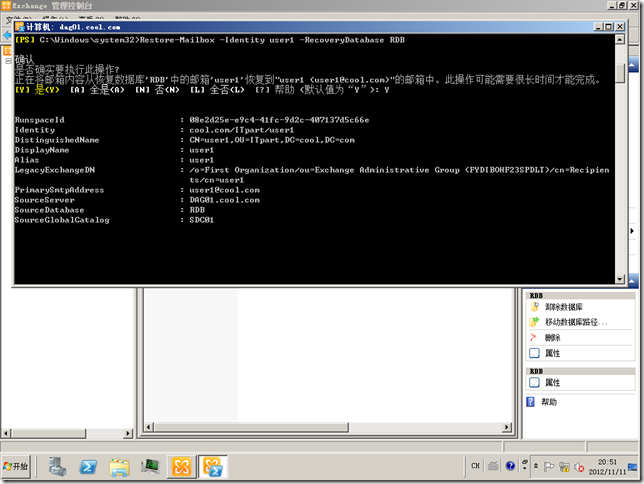Click the 确认 confirmation heading in shell
Viewport: 644px width, 484px height.
24,59
